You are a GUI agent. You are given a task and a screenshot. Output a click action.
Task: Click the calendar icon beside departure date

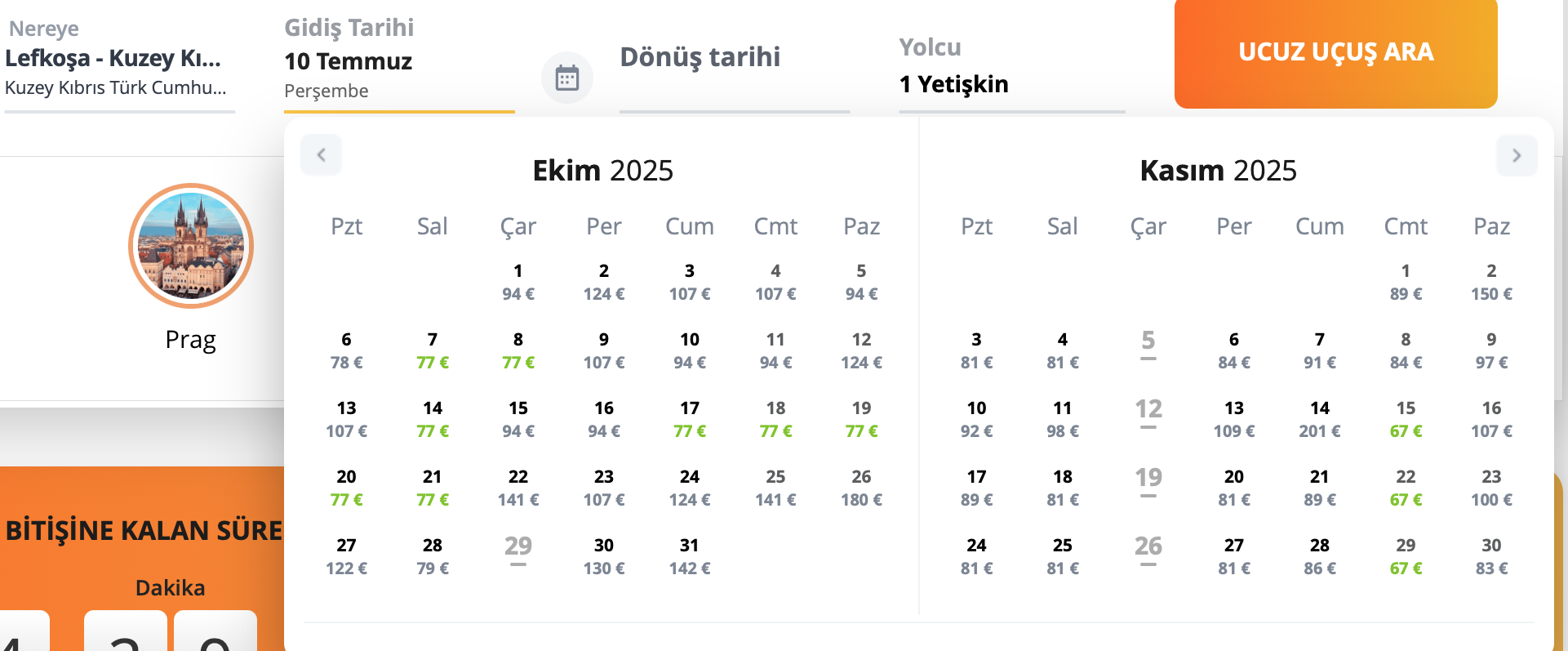point(566,78)
